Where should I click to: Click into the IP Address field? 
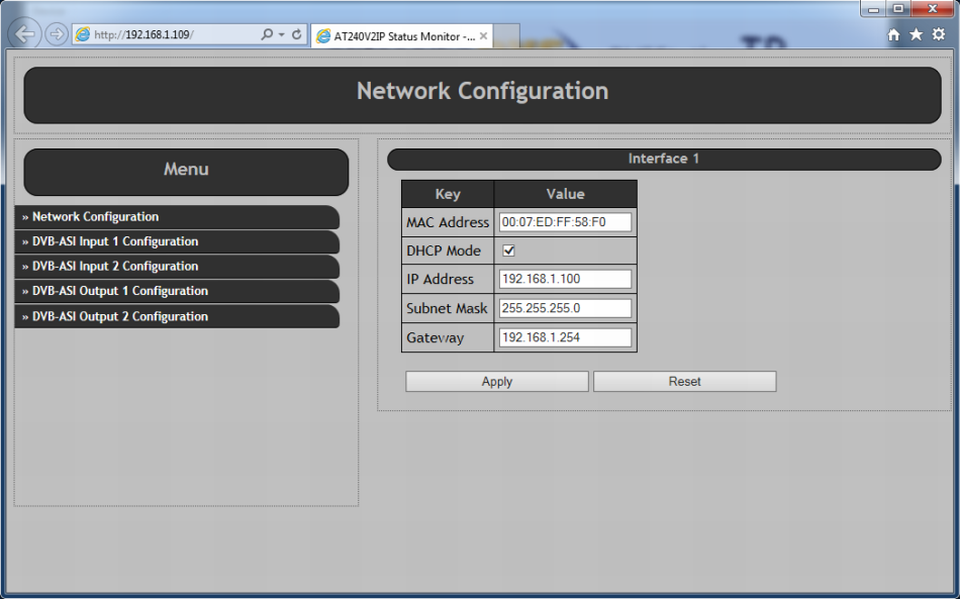565,279
